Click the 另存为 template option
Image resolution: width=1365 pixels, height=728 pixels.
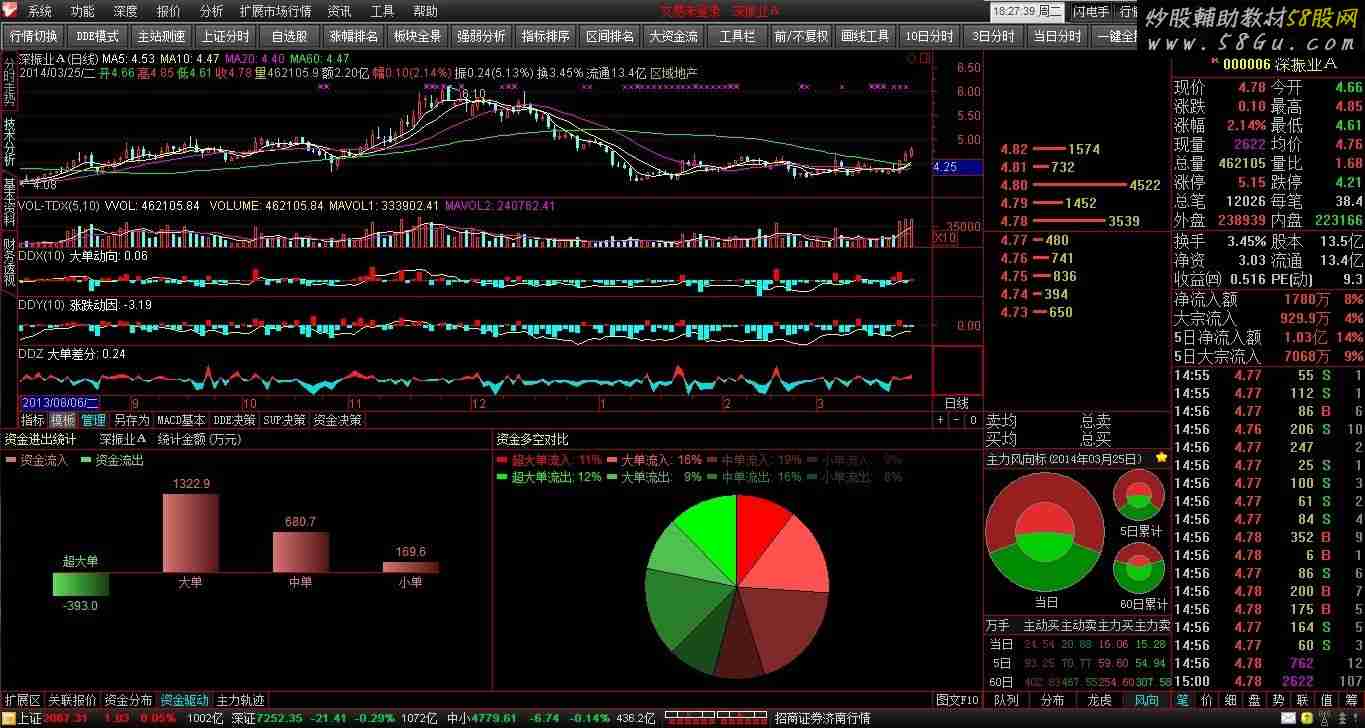131,420
